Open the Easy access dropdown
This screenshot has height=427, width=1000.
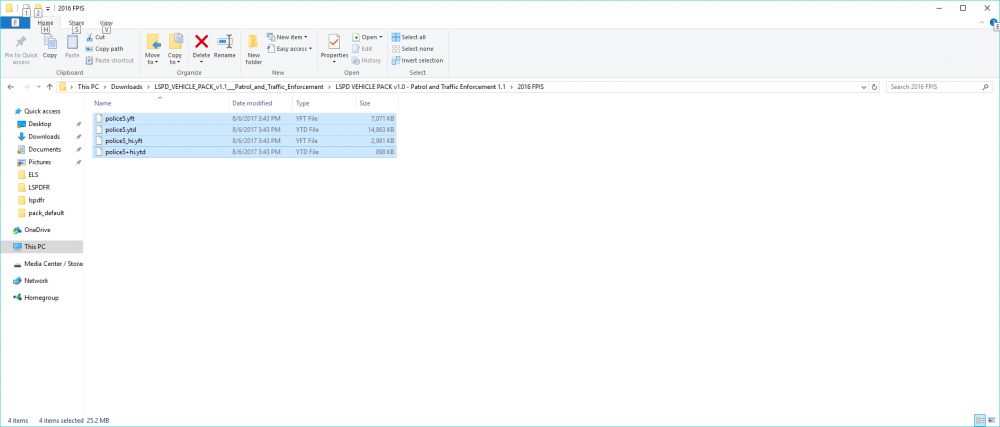(290, 49)
